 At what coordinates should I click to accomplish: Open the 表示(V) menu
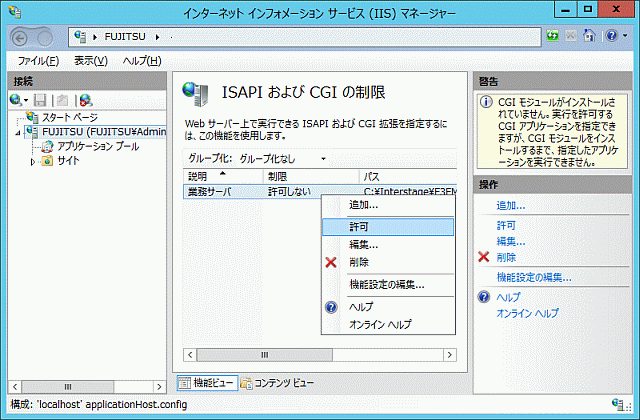click(x=91, y=61)
